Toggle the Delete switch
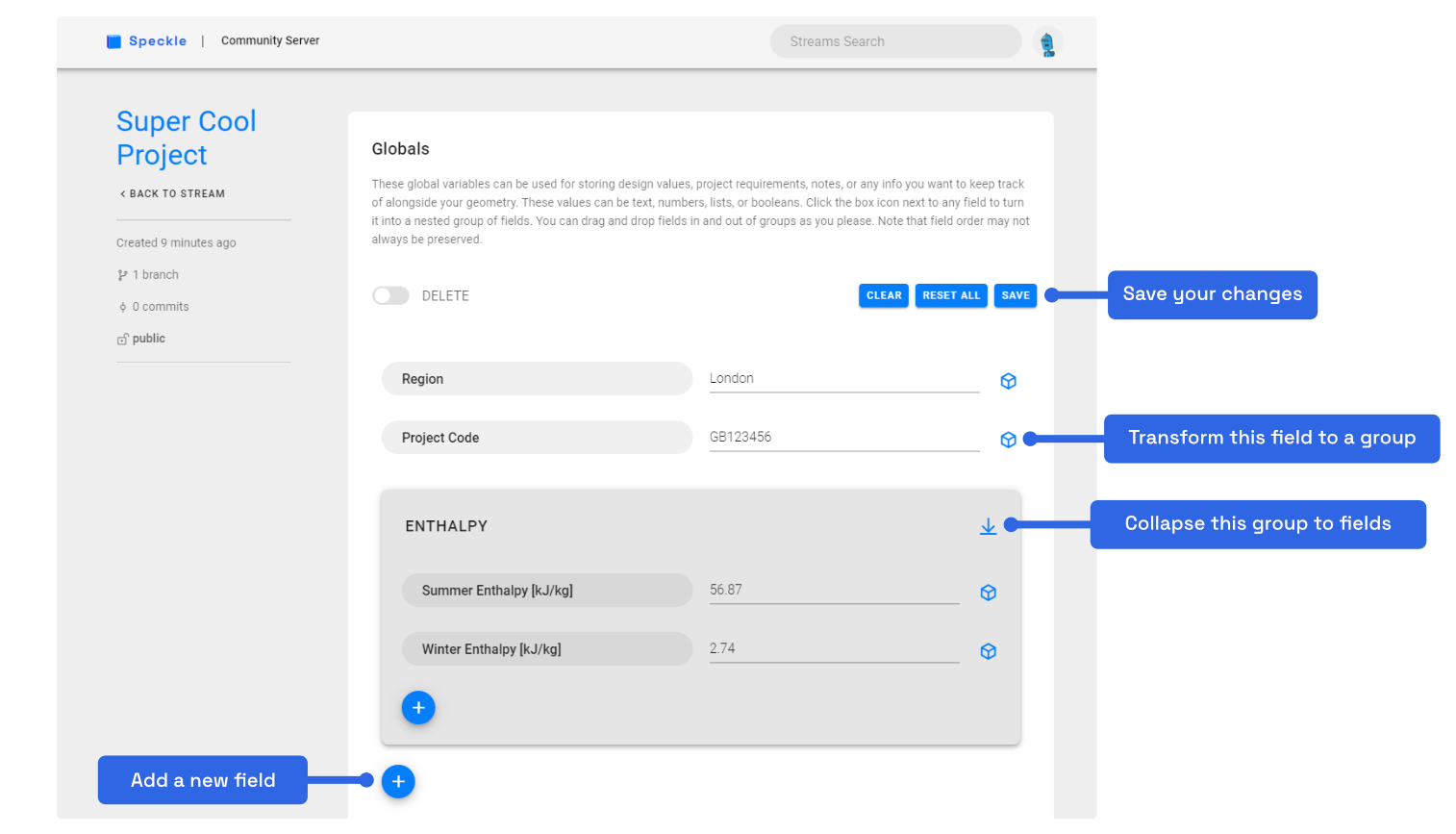The width and height of the screenshot is (1456, 834). 390,295
